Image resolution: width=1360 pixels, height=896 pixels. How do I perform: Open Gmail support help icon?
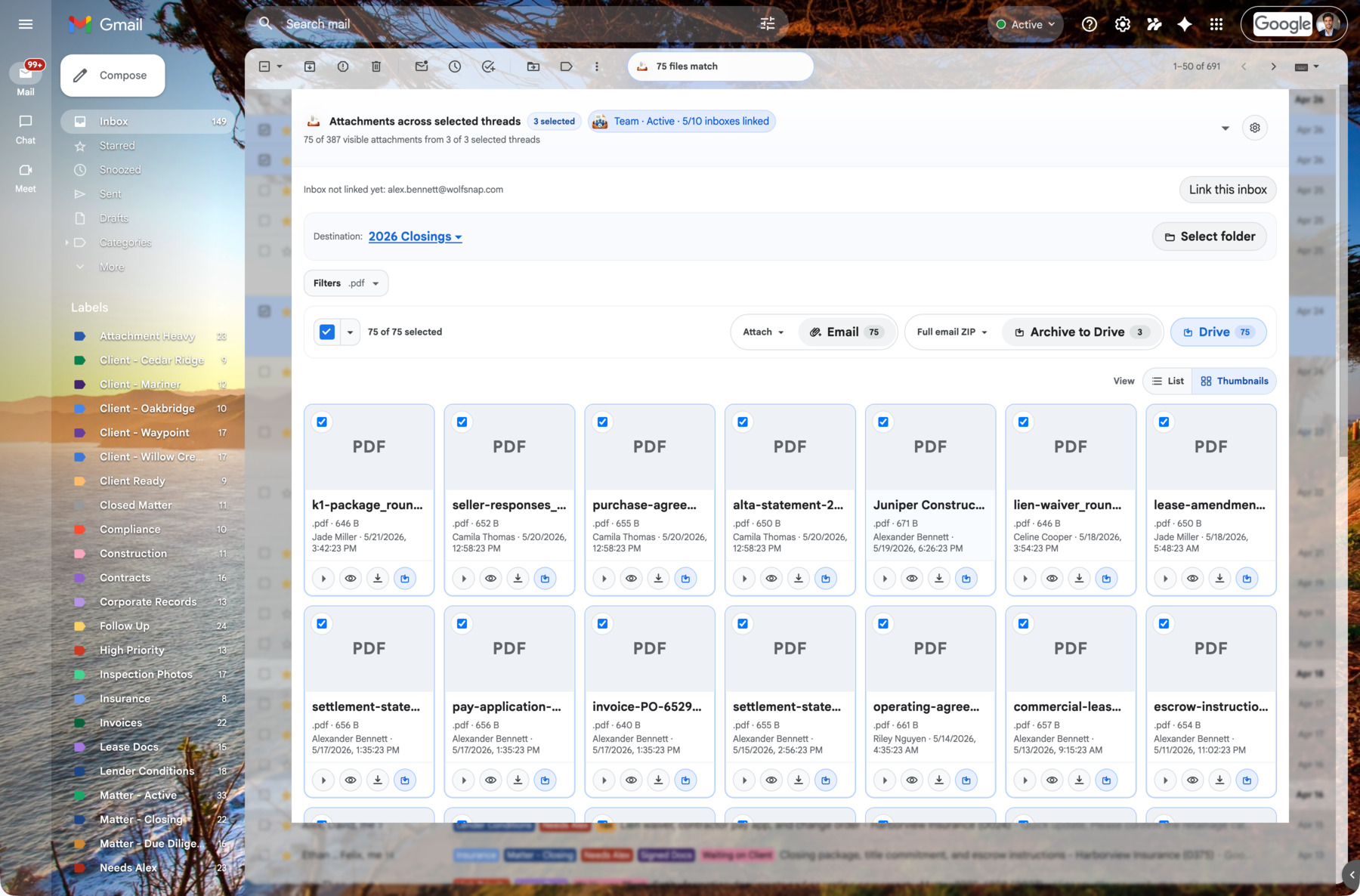pyautogui.click(x=1089, y=24)
